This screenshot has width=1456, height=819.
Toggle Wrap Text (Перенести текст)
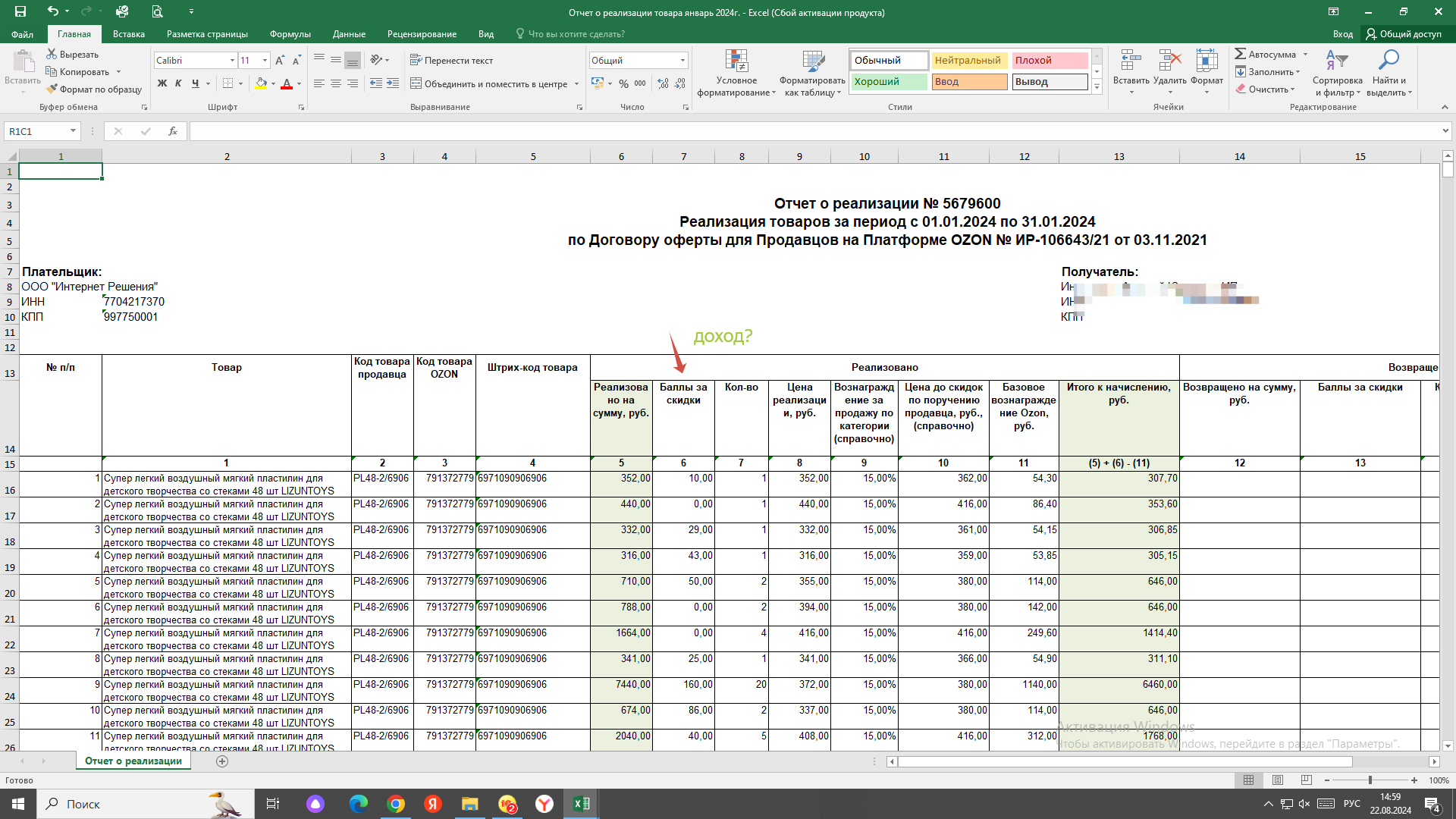coord(451,60)
